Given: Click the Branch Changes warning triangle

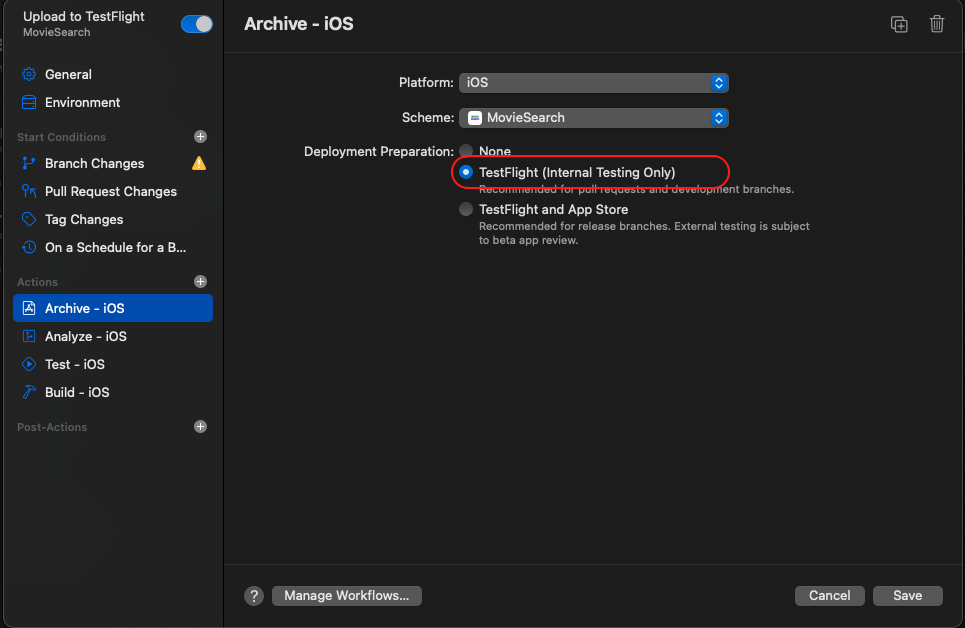Looking at the screenshot, I should click(x=199, y=163).
